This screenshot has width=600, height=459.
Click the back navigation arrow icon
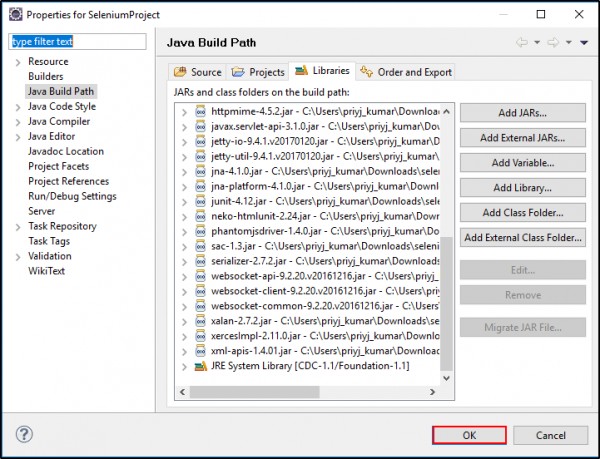522,42
